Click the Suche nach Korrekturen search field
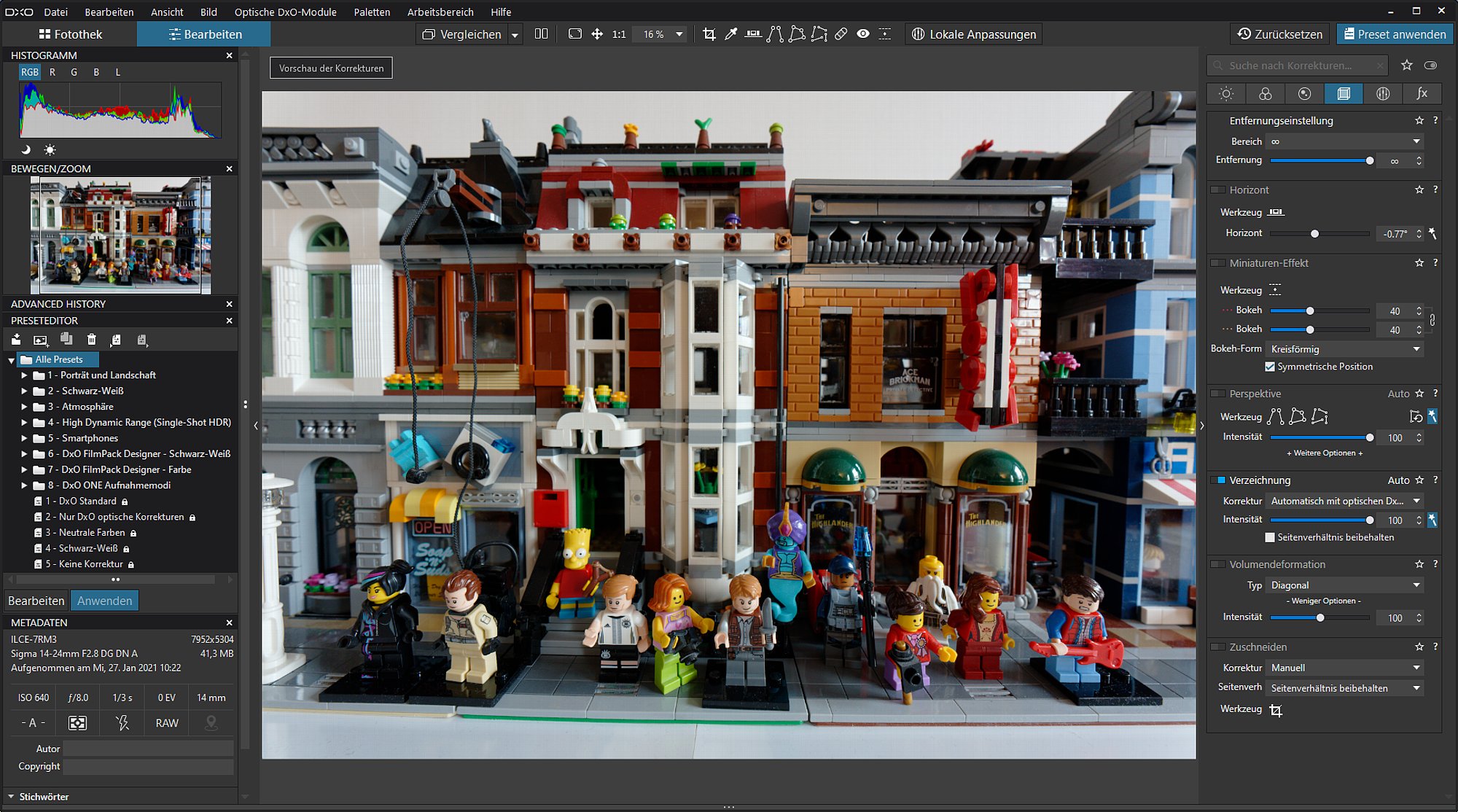 (x=1298, y=66)
